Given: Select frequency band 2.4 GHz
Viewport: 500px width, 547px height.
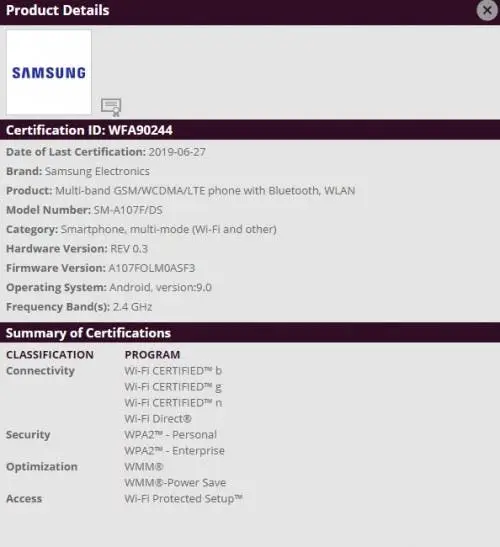Looking at the screenshot, I should [133, 307].
